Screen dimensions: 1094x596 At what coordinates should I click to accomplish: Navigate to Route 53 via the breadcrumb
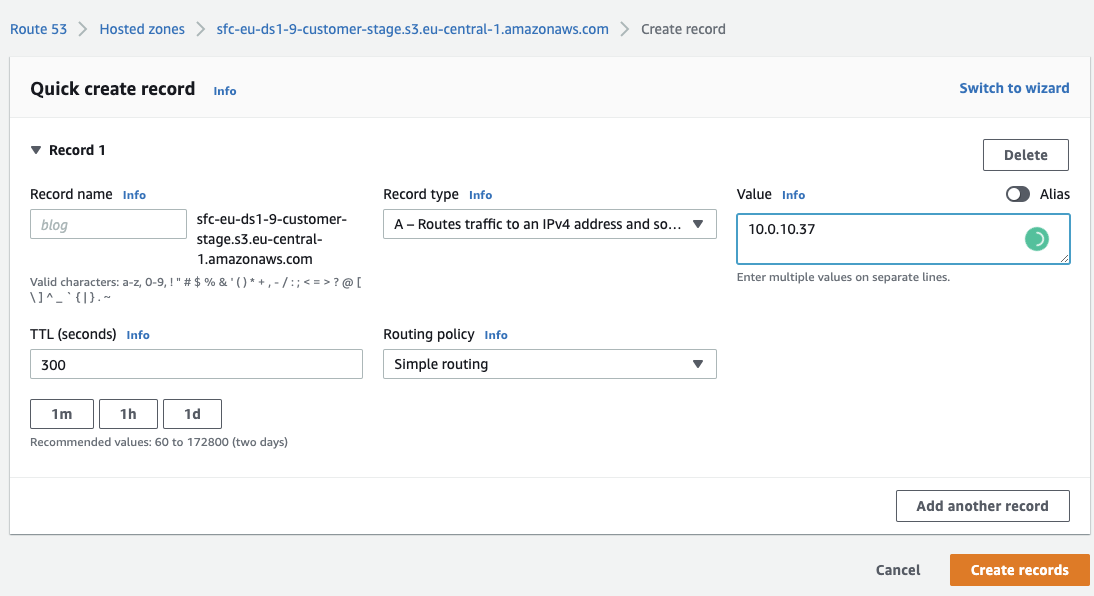[38, 28]
